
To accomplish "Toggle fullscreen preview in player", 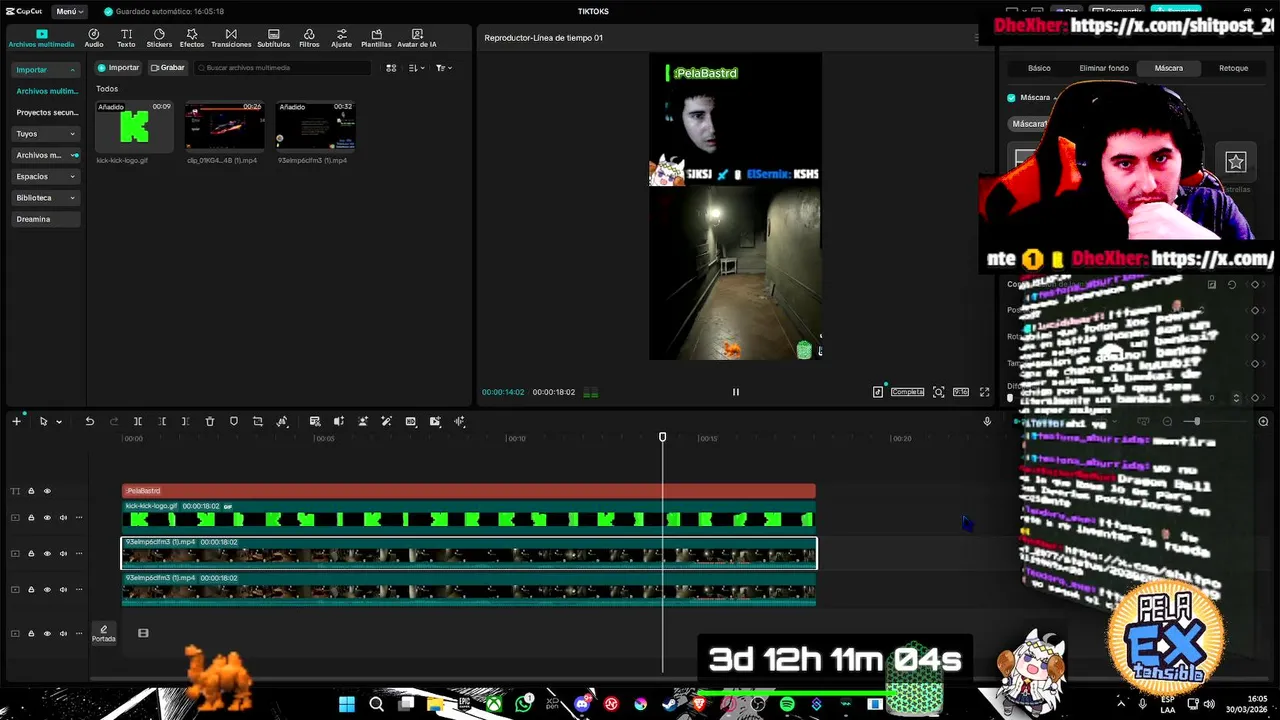I will pyautogui.click(x=984, y=392).
